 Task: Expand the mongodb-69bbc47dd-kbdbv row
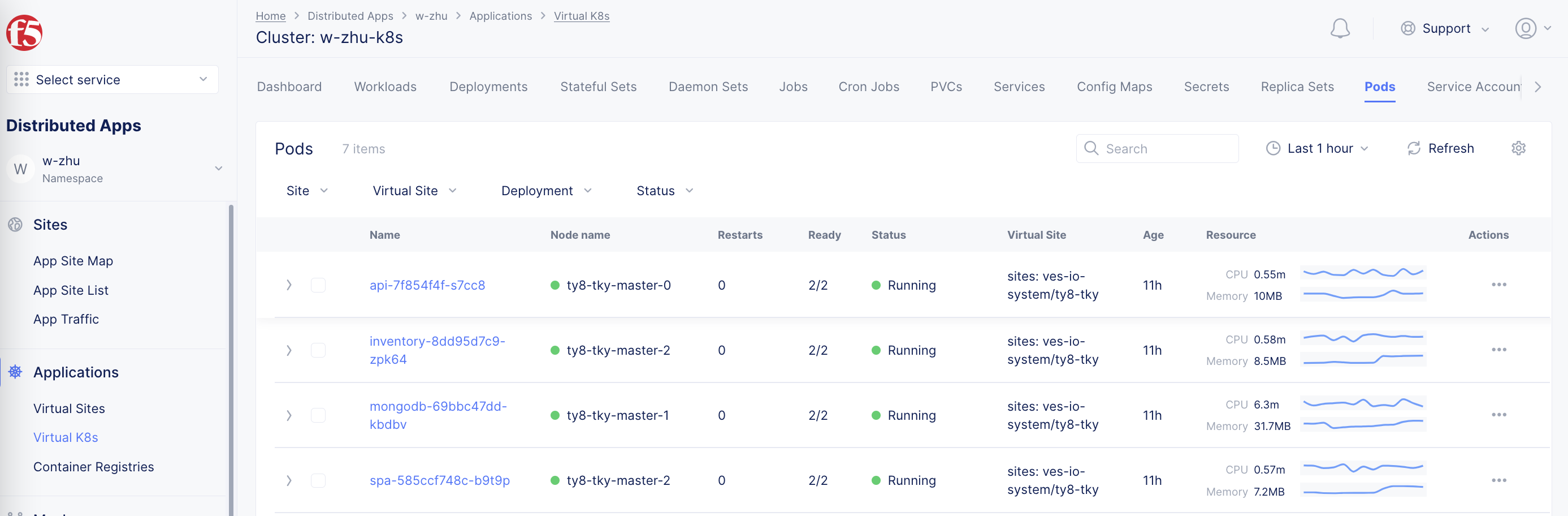coord(289,415)
